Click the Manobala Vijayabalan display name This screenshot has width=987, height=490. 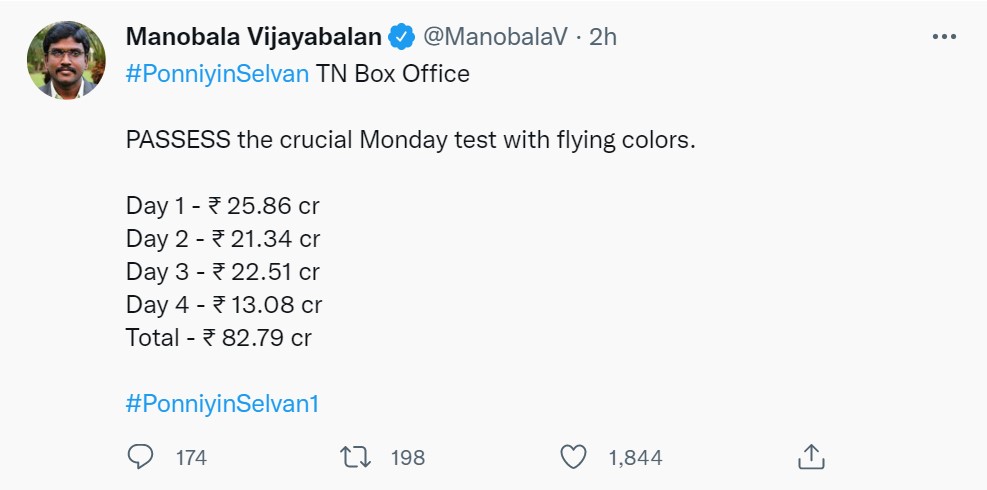(x=254, y=38)
